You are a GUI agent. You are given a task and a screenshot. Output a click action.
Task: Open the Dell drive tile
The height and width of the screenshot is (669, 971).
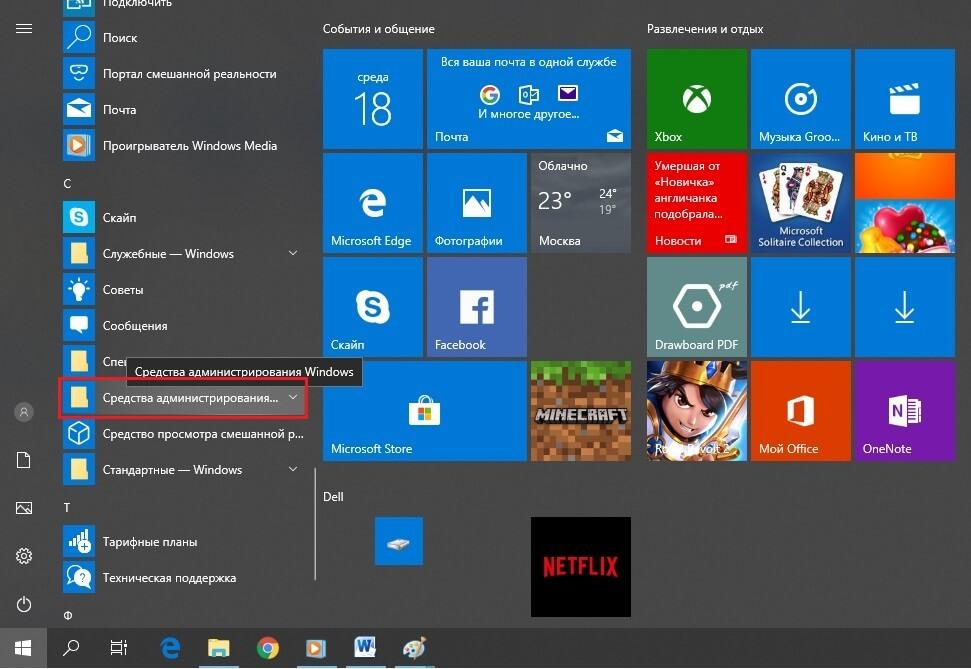click(x=399, y=541)
